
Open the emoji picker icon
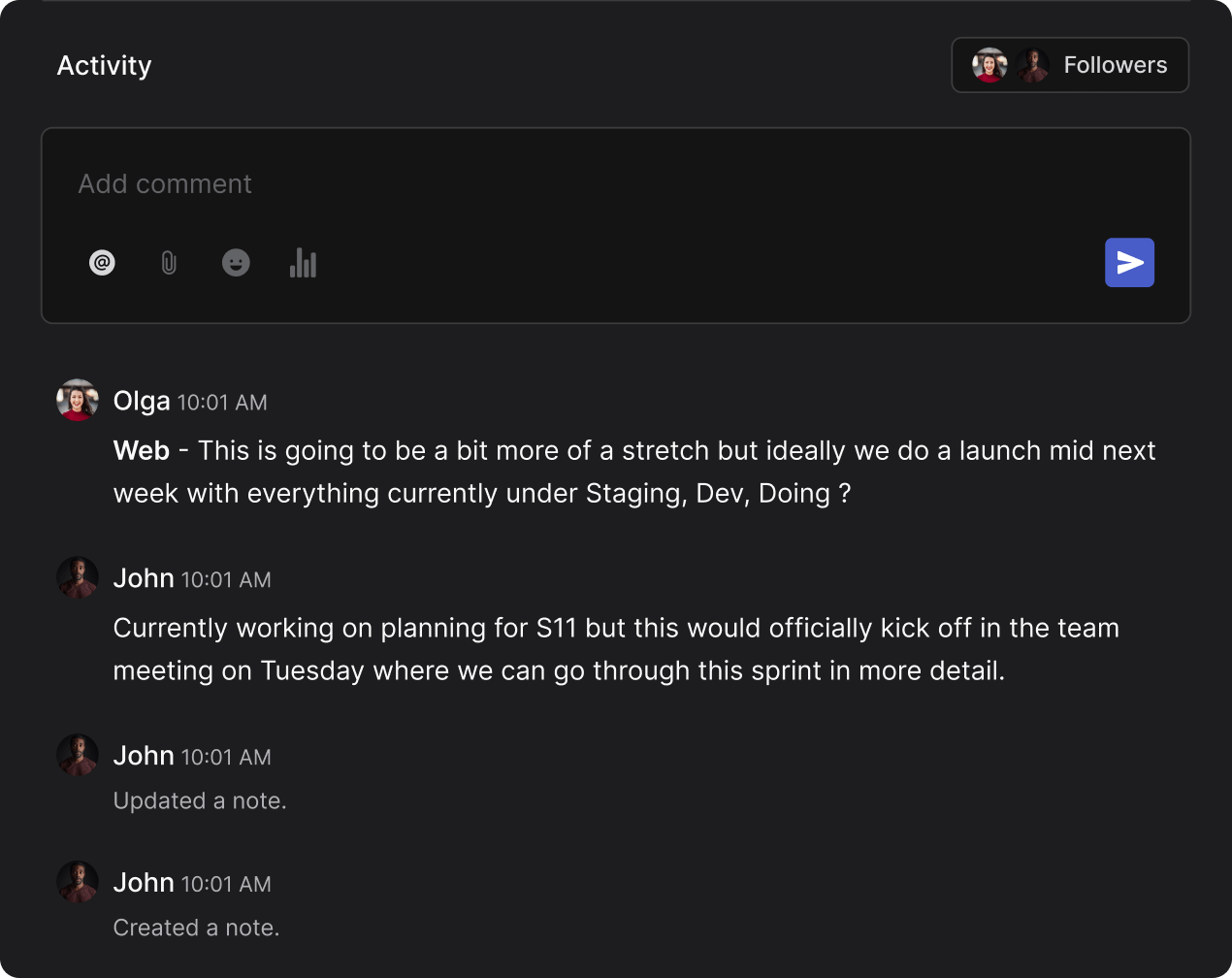(236, 263)
